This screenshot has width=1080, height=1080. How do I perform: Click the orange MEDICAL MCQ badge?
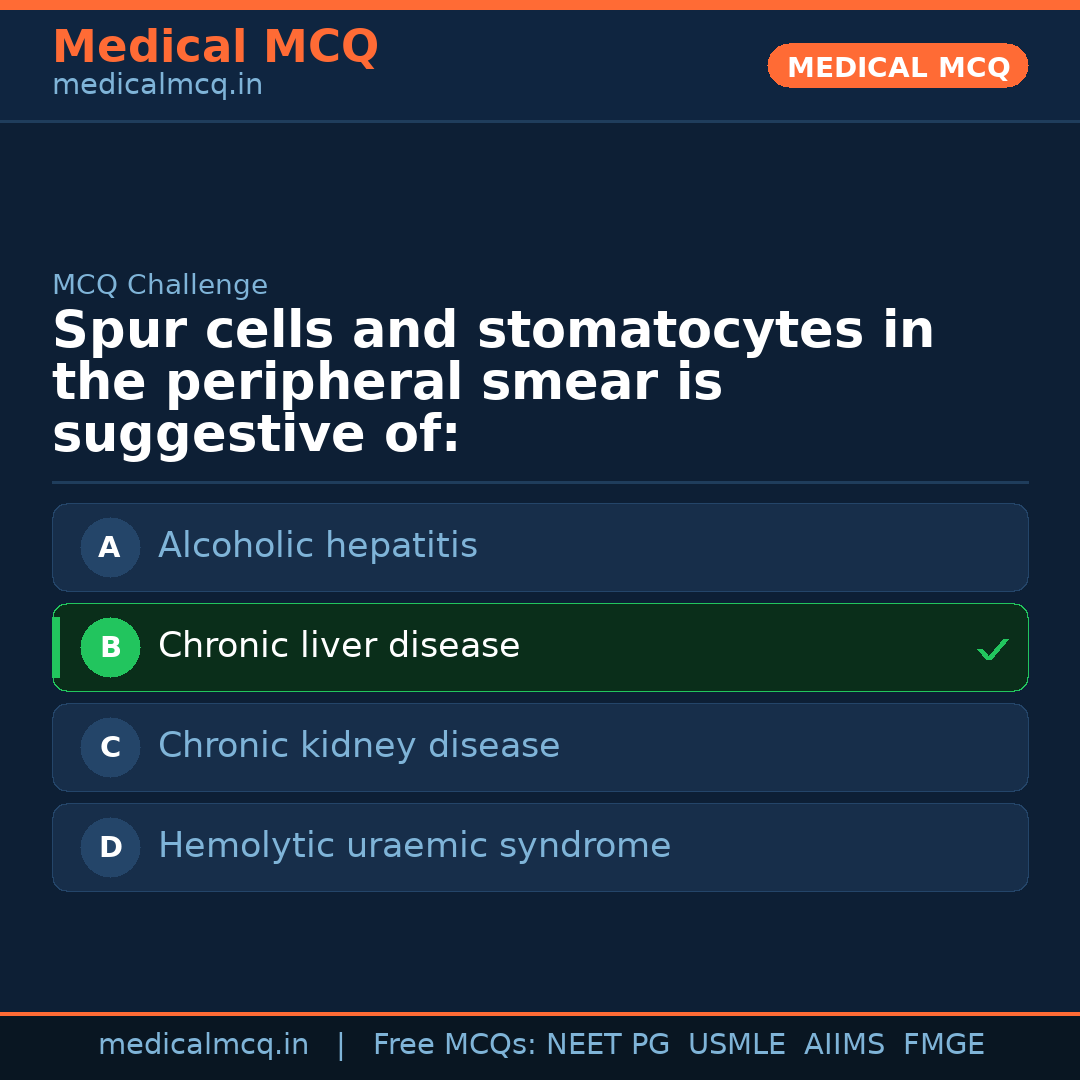point(897,66)
